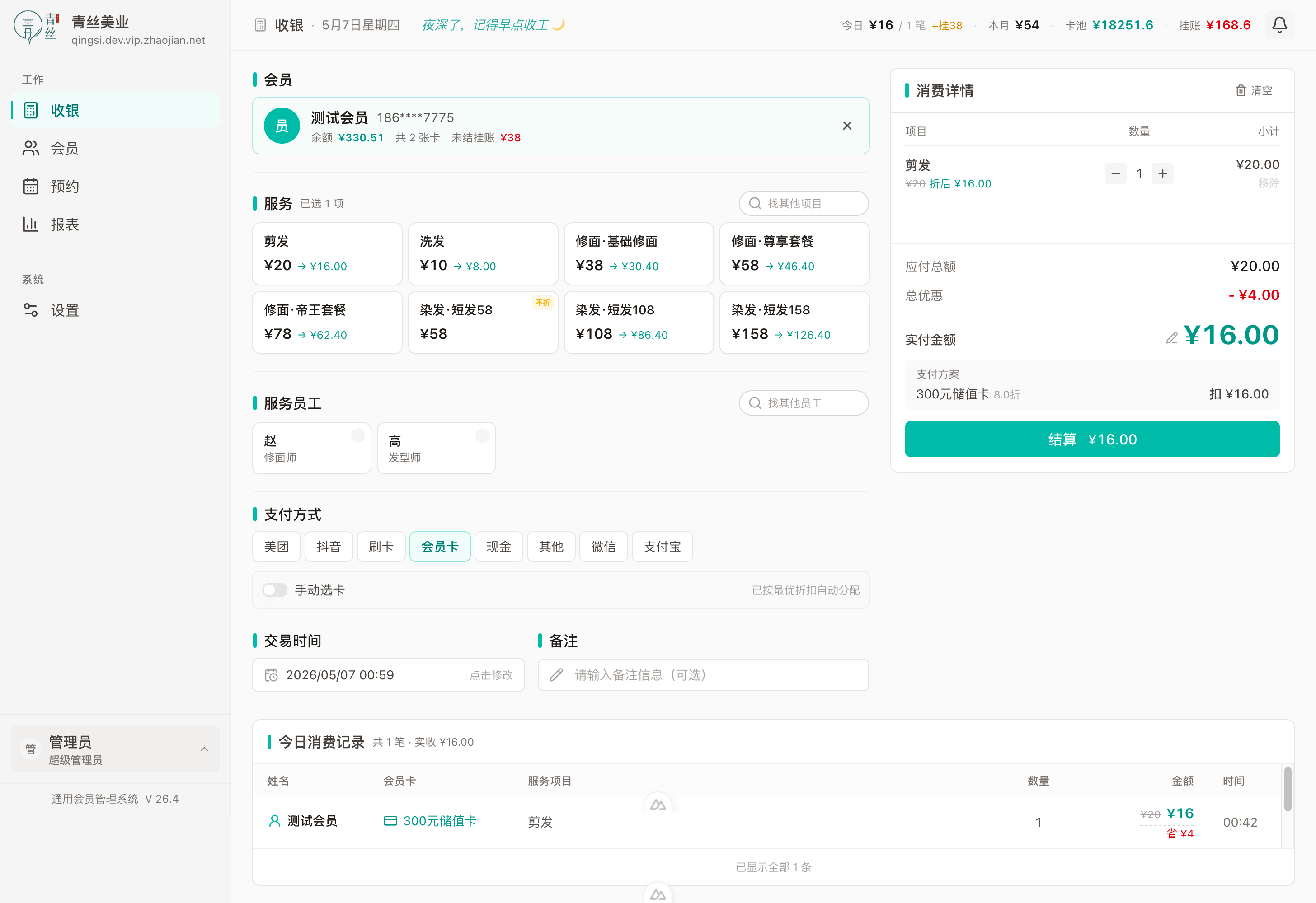The width and height of the screenshot is (1316, 903).
Task: Toggle the 手动选卡 switch
Action: tap(275, 590)
